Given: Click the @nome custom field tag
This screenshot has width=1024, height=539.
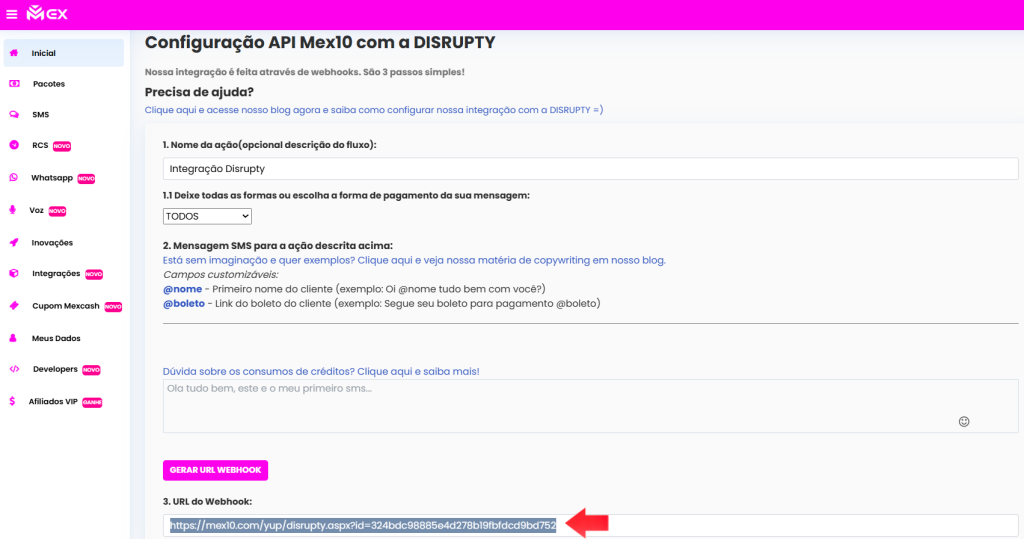Looking at the screenshot, I should 182,289.
